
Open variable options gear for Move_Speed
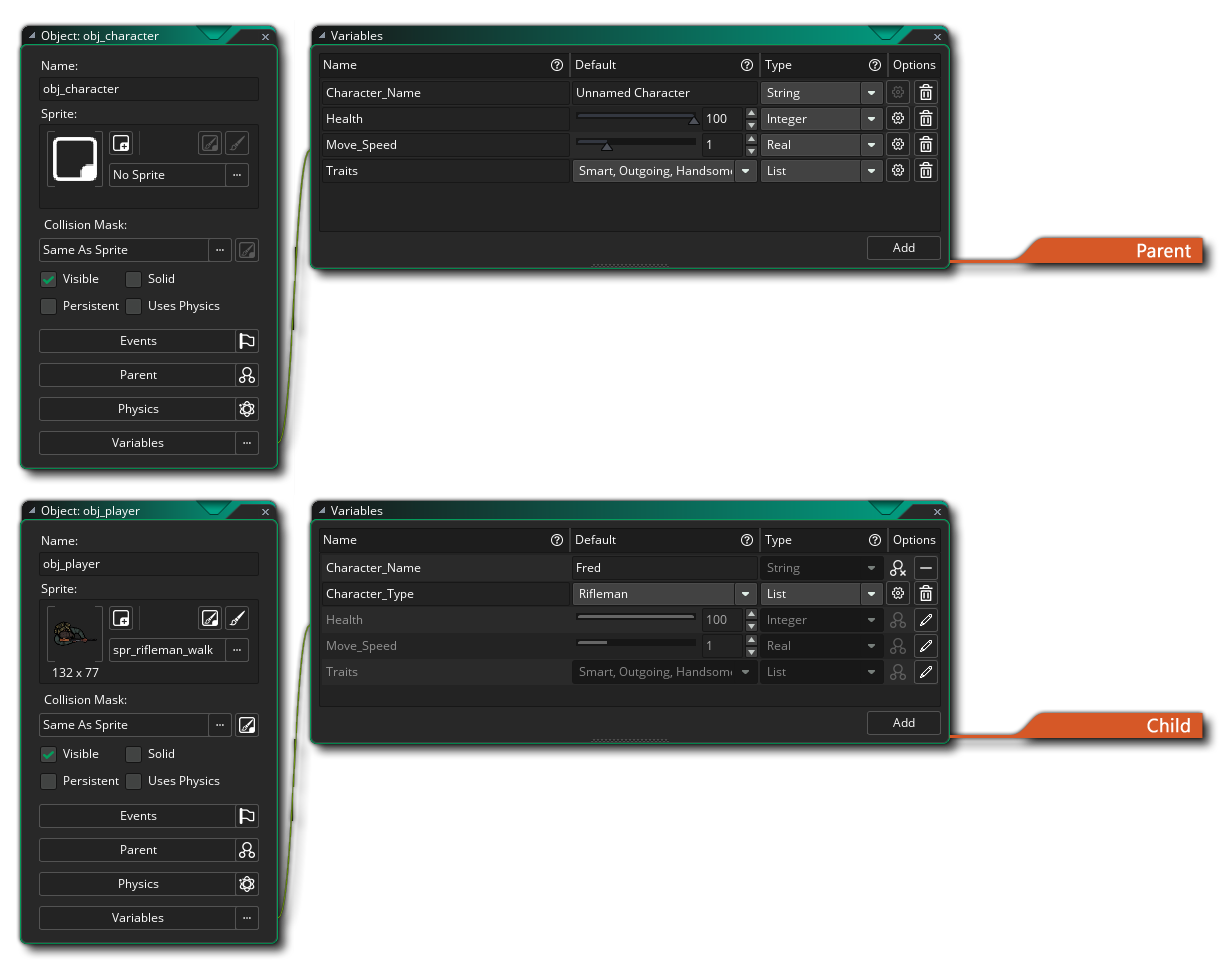pyautogui.click(x=897, y=144)
